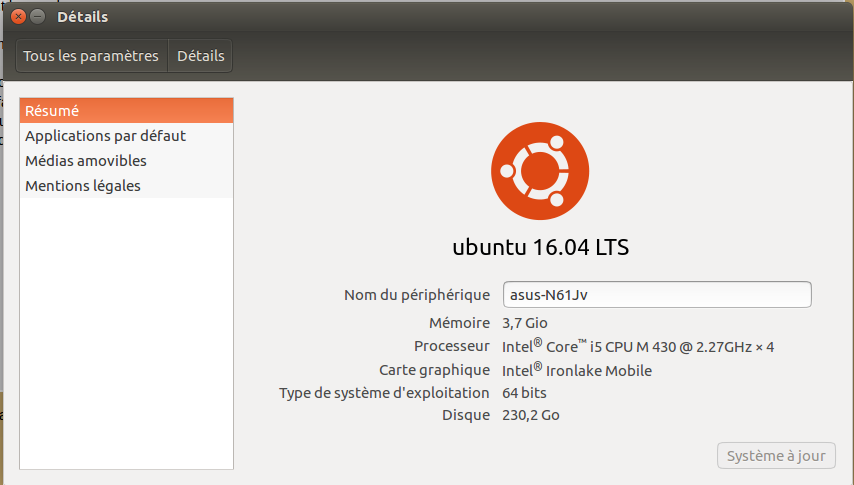Click the processor value Intel Core i5
The image size is (854, 485).
tap(638, 346)
